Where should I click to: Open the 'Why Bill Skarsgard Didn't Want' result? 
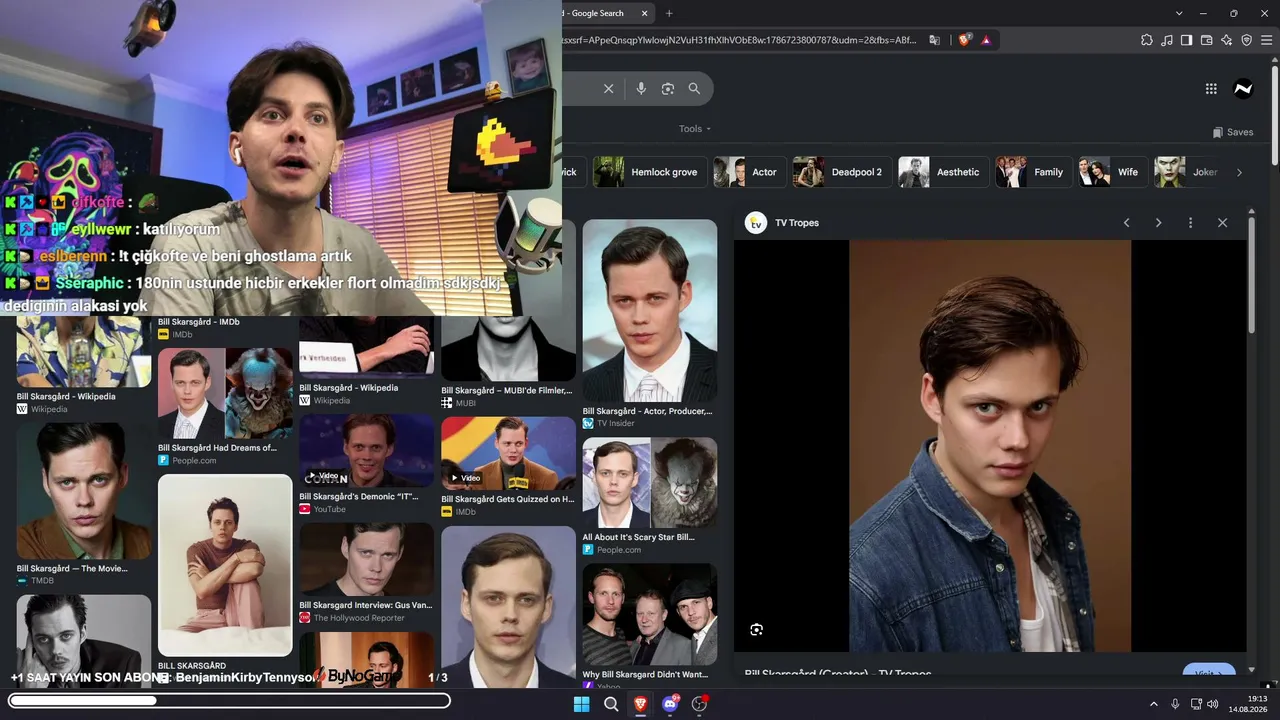click(650, 615)
